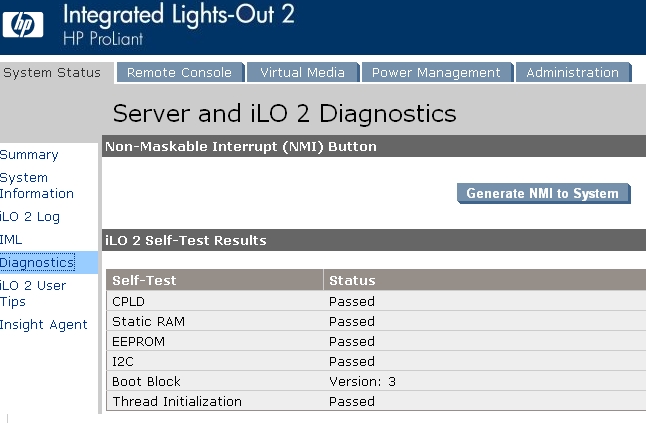Click the Self-Test column header
The image size is (646, 423).
pos(215,280)
